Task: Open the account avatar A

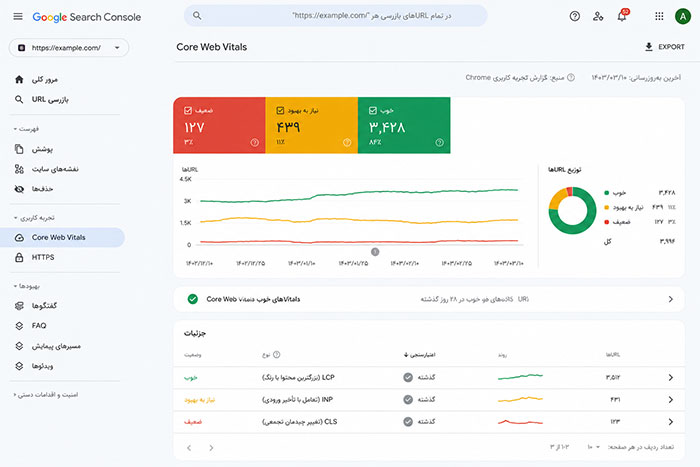Action: [683, 17]
